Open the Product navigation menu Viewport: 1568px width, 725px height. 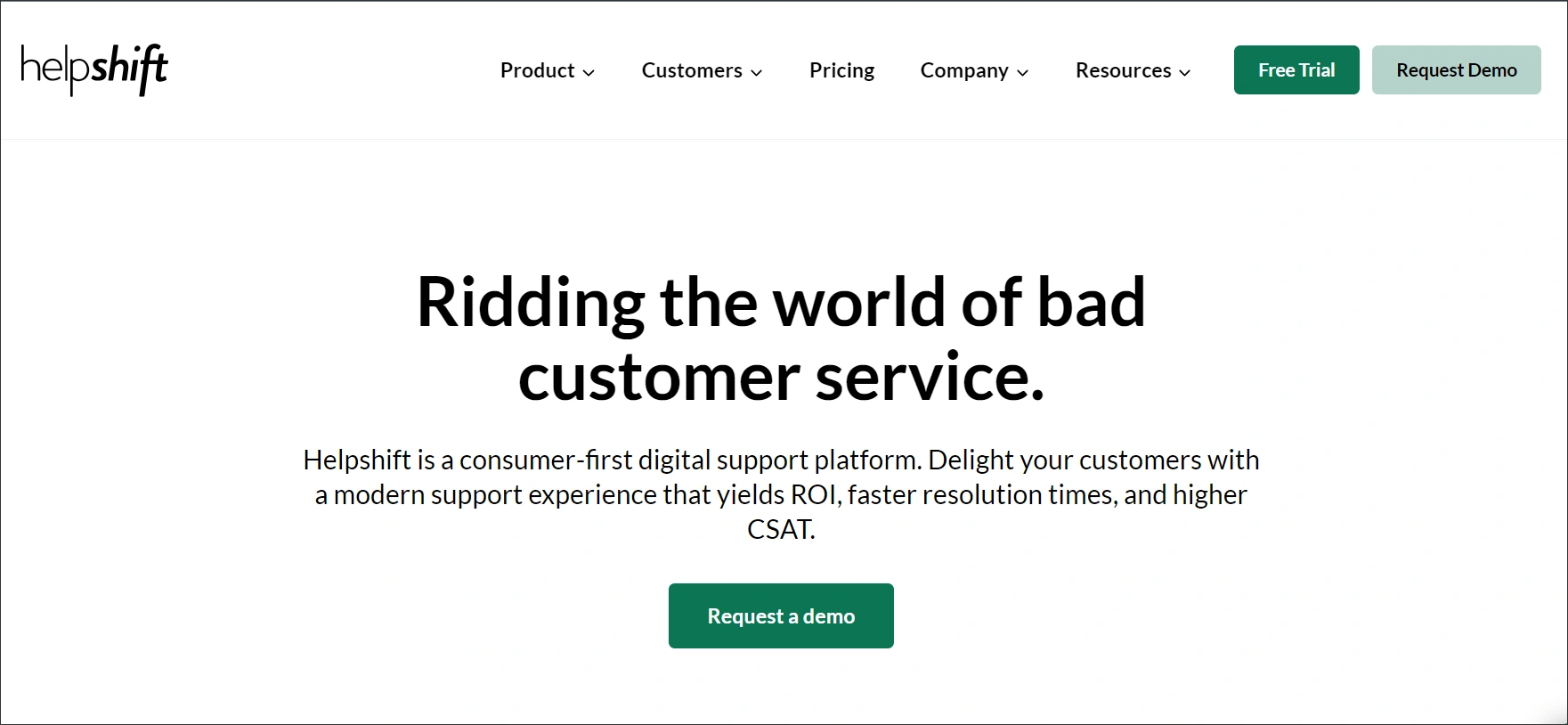click(x=538, y=70)
